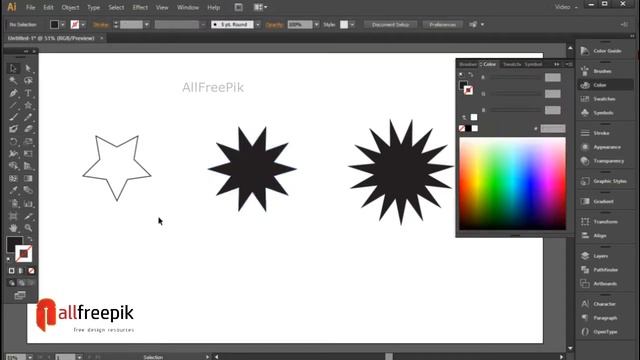Select the Selection tool arrow
The height and width of the screenshot is (360, 640).
pyautogui.click(x=13, y=68)
